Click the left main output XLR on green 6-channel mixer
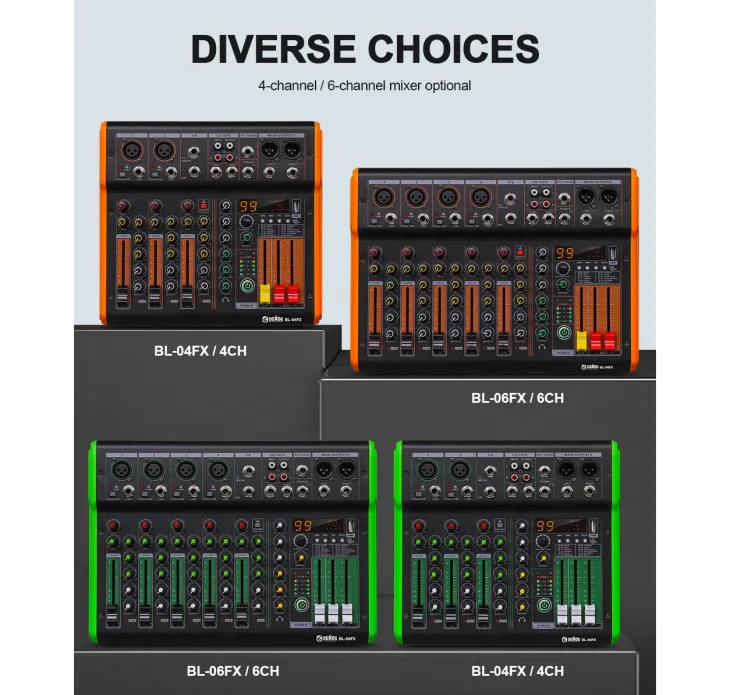 pyautogui.click(x=324, y=470)
